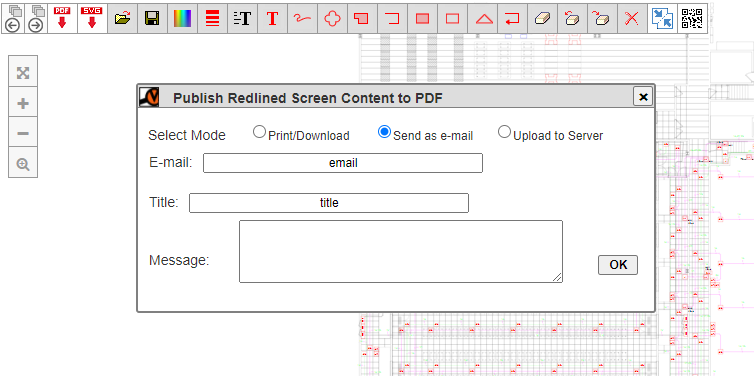Click into the E-mail input field
This screenshot has width=754, height=376.
tap(343, 163)
